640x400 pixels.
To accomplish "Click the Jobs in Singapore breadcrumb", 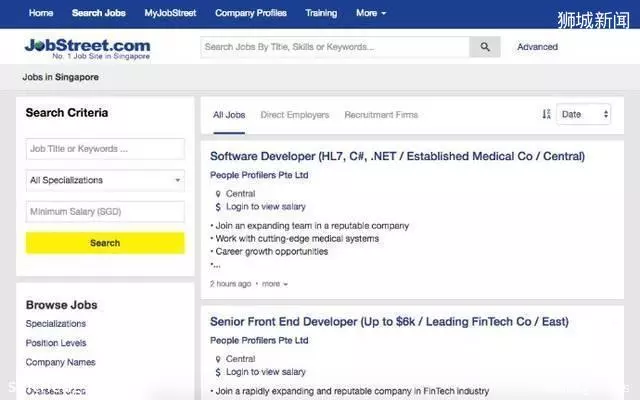I will tap(60, 77).
